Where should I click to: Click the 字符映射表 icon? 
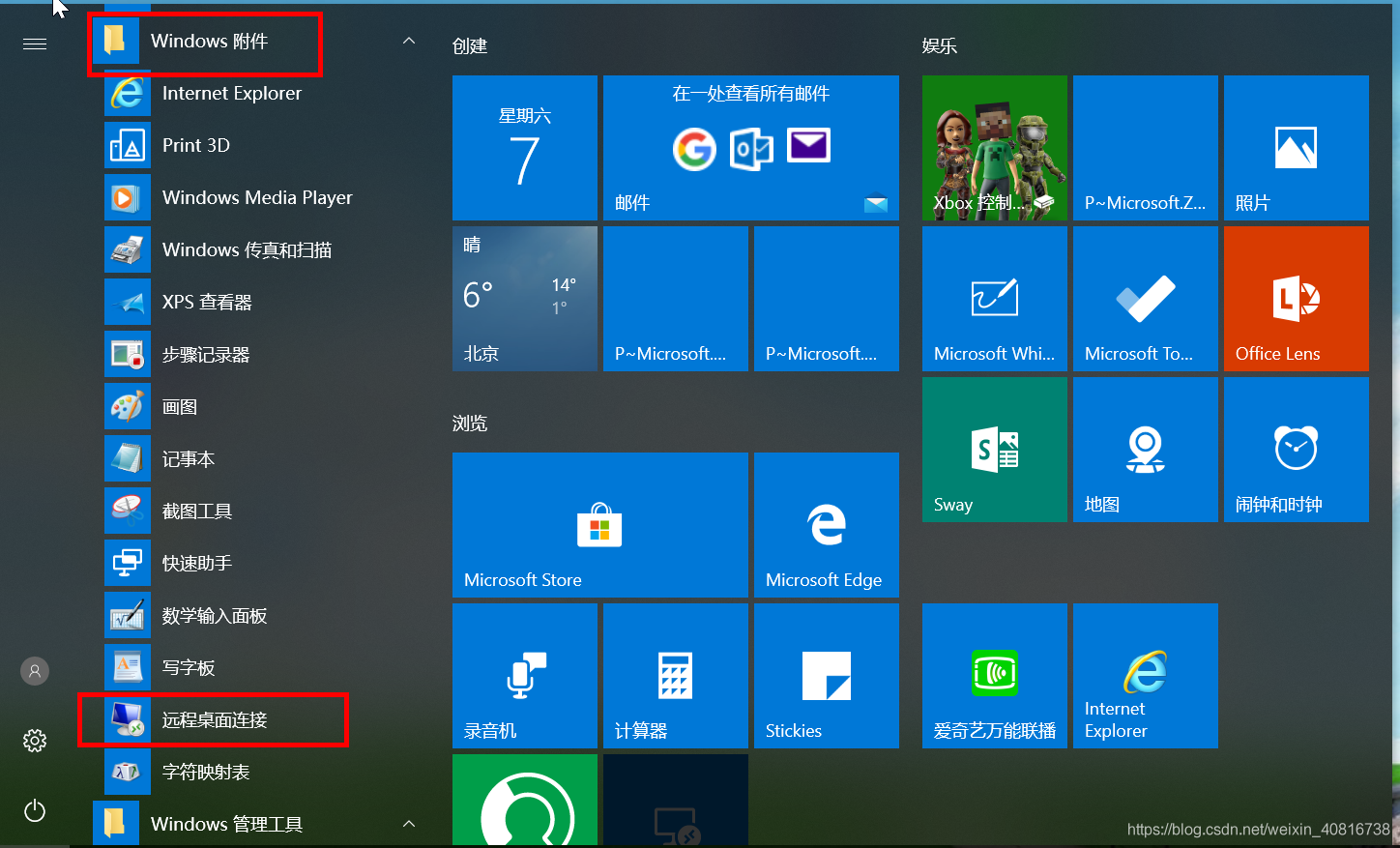[128, 772]
